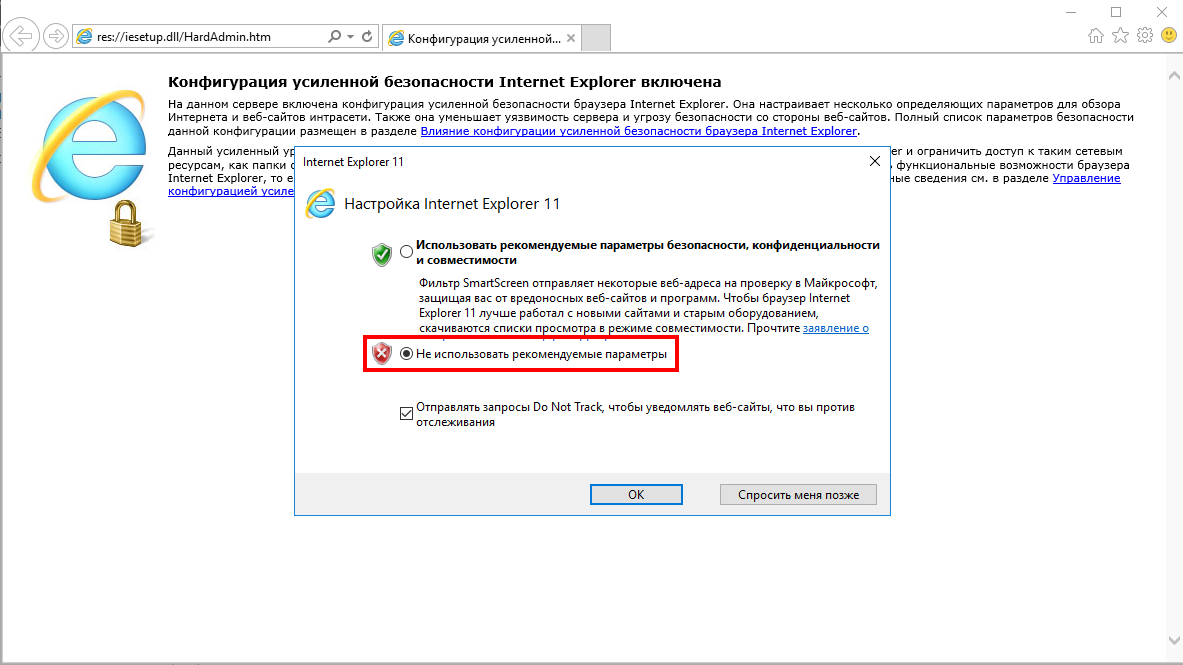Click the Back navigation arrow
Screen dimensions: 1183x665
click(x=20, y=37)
